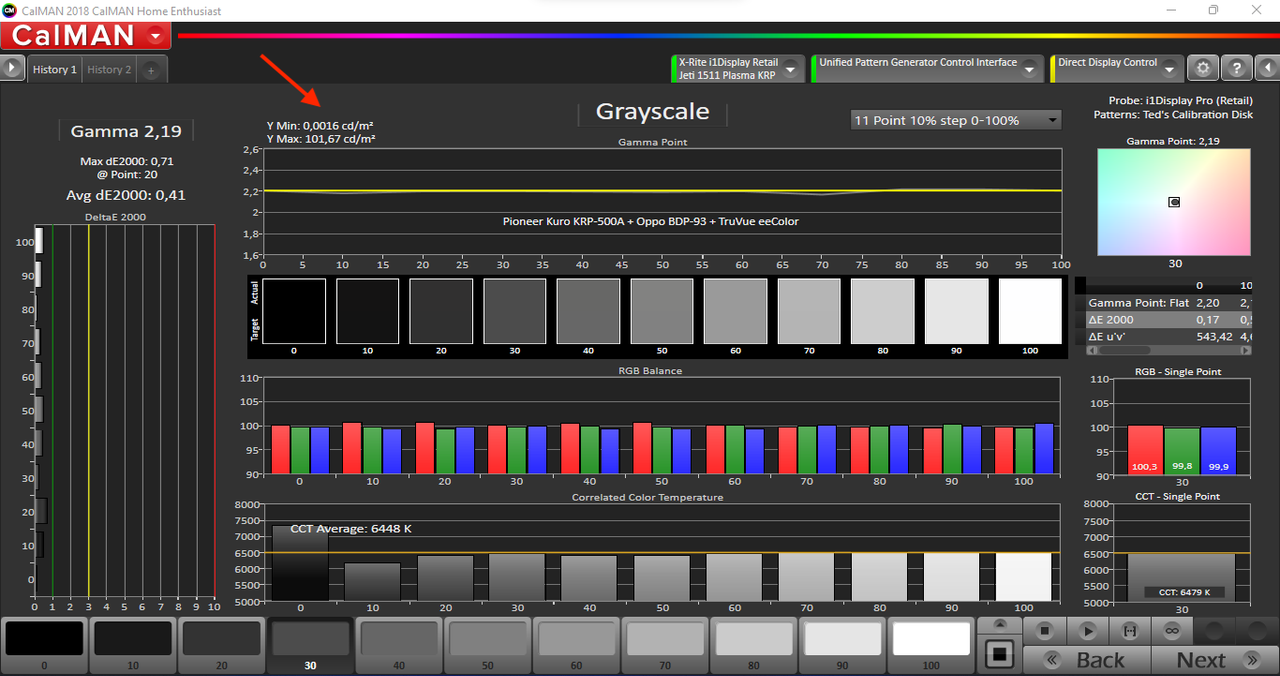Click the Grayscale page title
Screen dimensions: 1280x676
tap(652, 112)
